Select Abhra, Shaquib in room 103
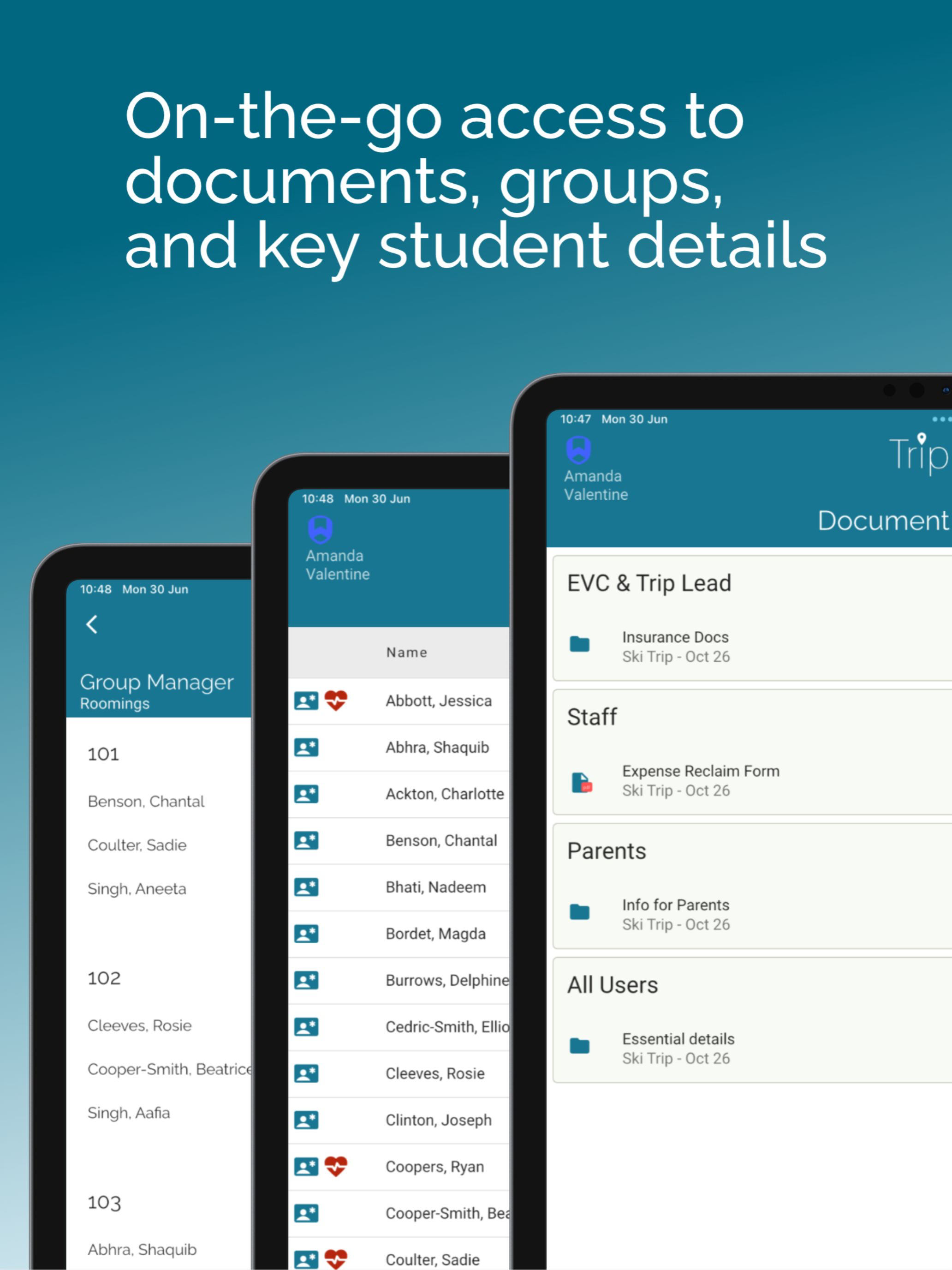The height and width of the screenshot is (1270, 952). click(142, 1250)
